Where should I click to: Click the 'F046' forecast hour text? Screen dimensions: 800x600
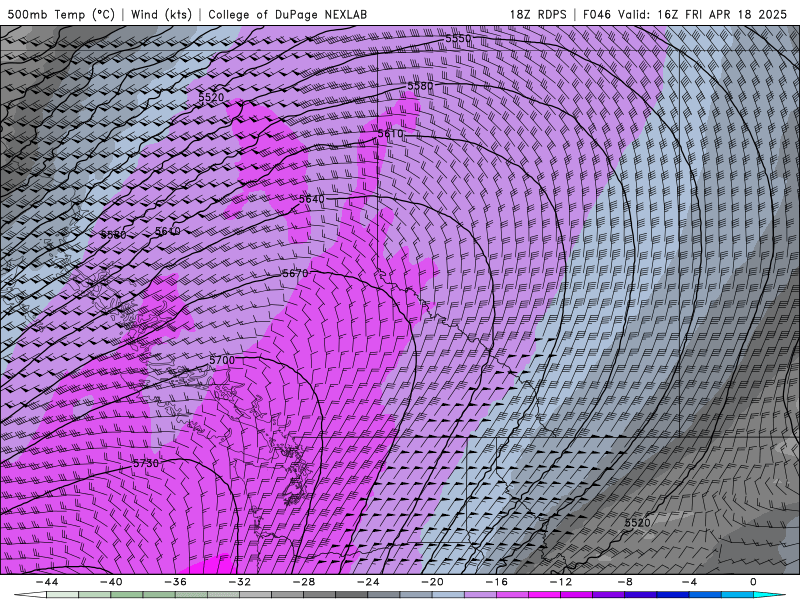[x=596, y=14]
